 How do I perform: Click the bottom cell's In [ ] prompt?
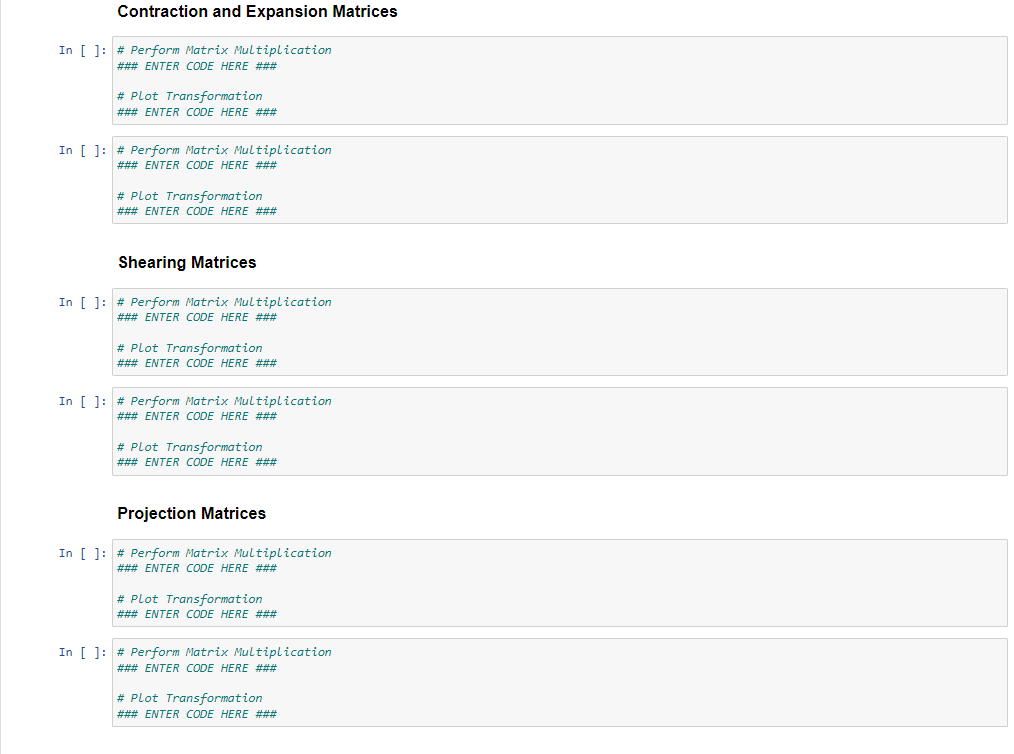[x=80, y=651]
